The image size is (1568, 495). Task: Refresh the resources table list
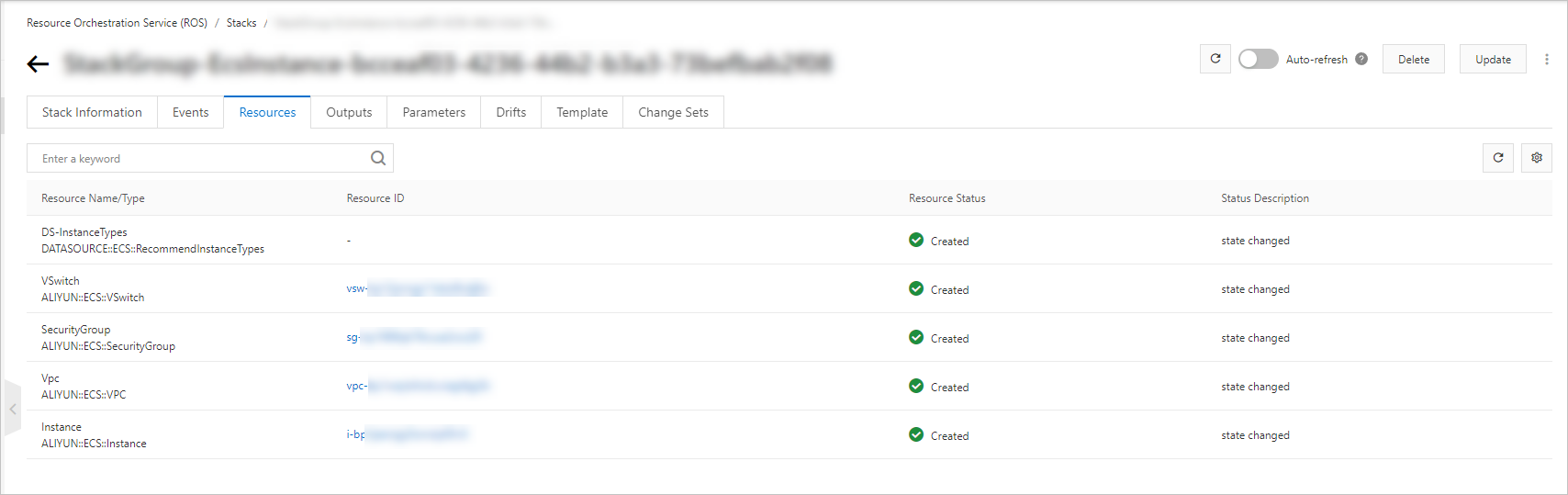tap(1498, 158)
